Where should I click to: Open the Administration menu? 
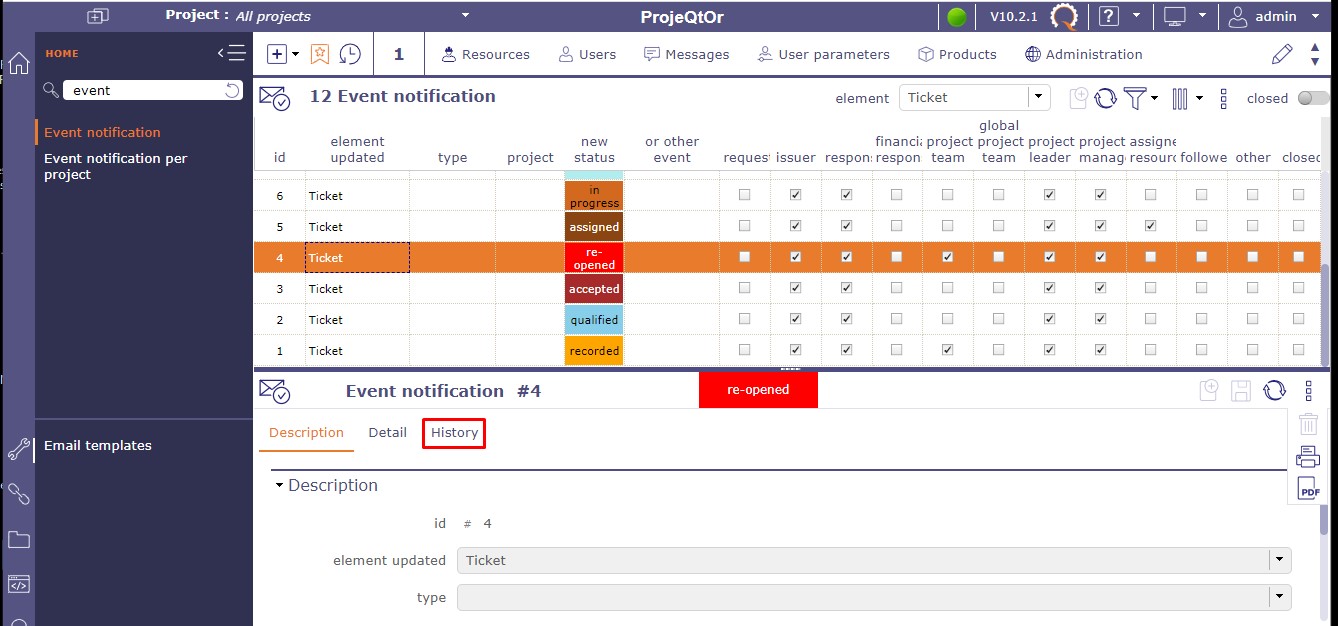tap(1083, 54)
